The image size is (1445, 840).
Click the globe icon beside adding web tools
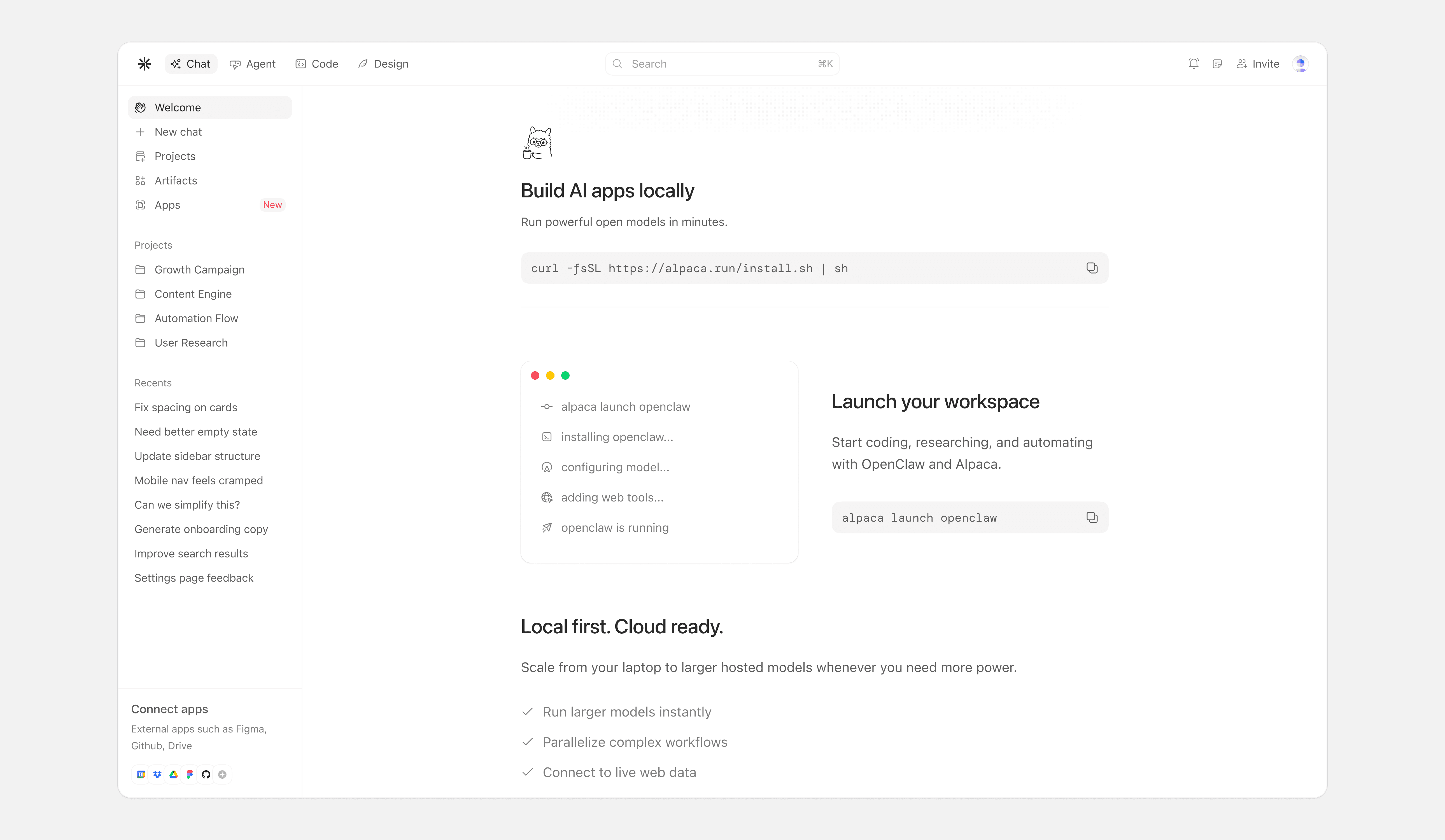click(546, 497)
